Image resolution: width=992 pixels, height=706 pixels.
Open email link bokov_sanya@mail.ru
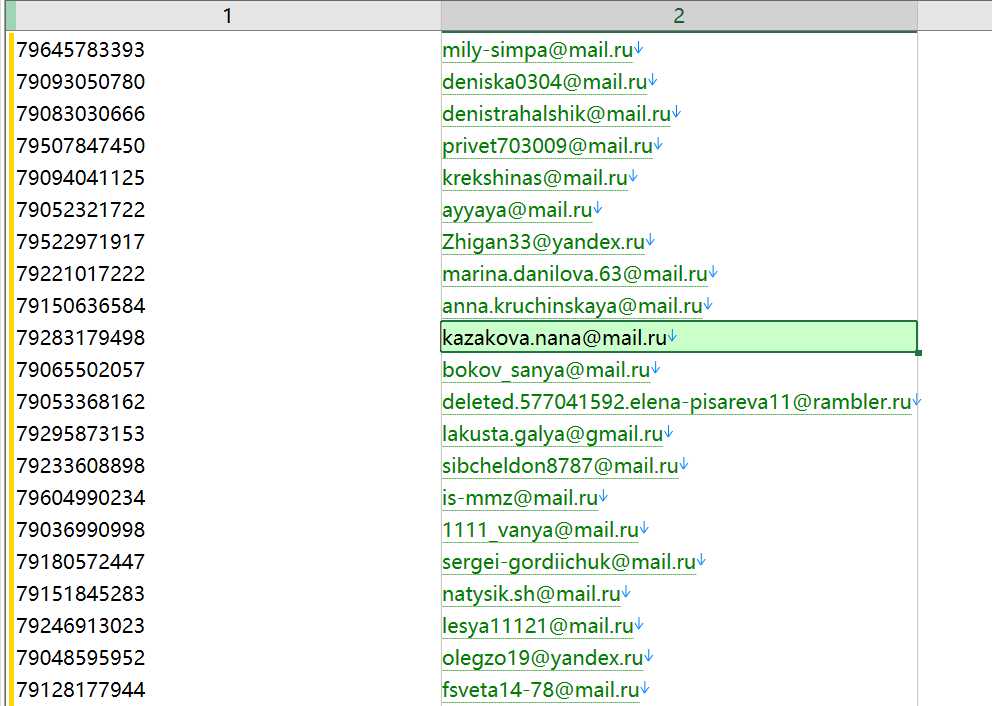point(546,370)
